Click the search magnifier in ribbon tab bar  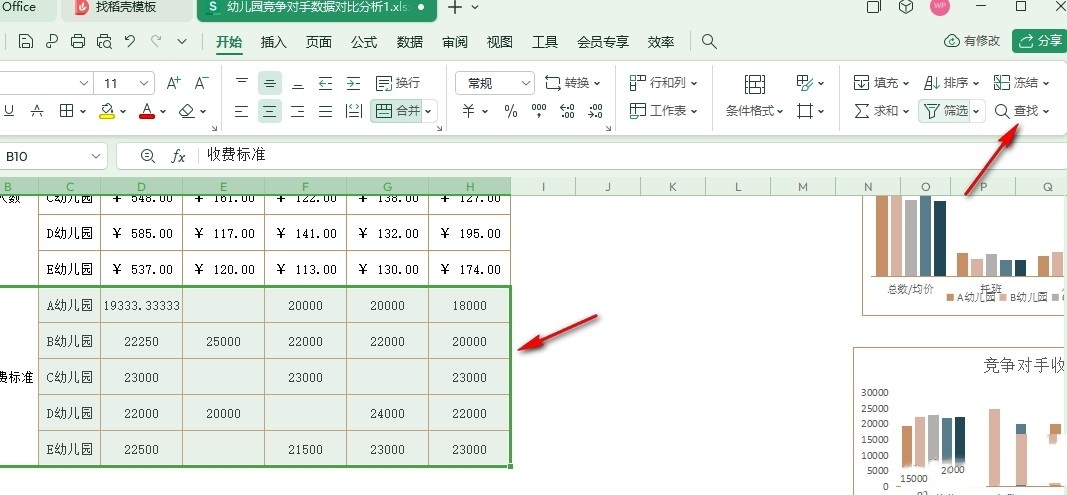click(709, 42)
